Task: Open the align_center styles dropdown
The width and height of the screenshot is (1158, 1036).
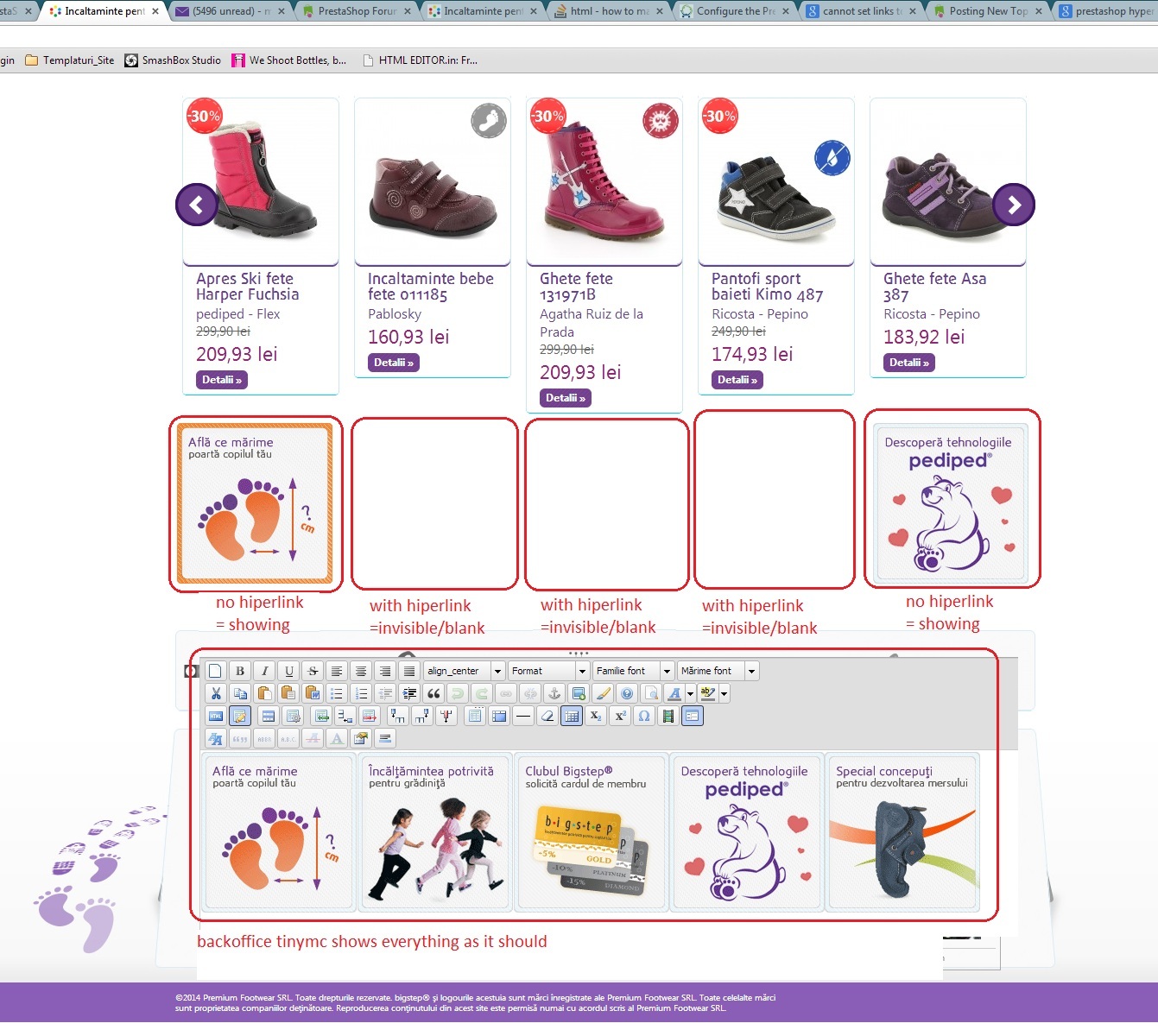Action: click(x=465, y=671)
